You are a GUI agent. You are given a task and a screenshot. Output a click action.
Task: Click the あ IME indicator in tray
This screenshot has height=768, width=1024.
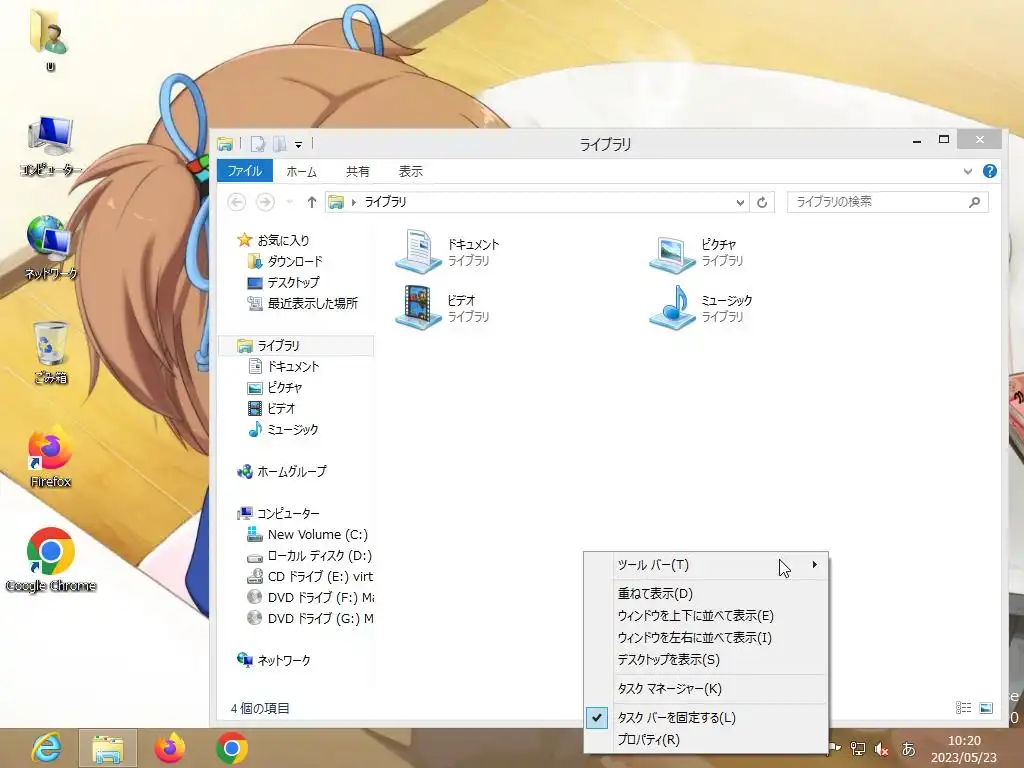(x=908, y=749)
